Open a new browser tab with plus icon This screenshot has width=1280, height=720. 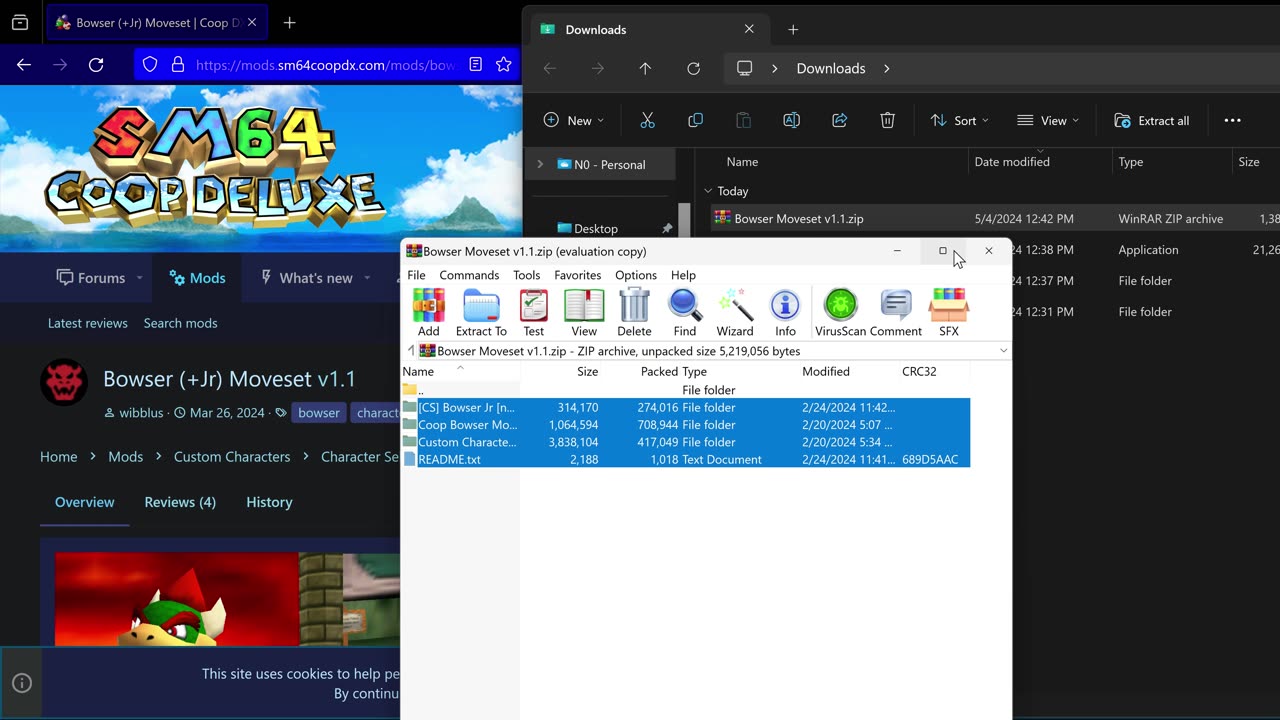tap(289, 22)
